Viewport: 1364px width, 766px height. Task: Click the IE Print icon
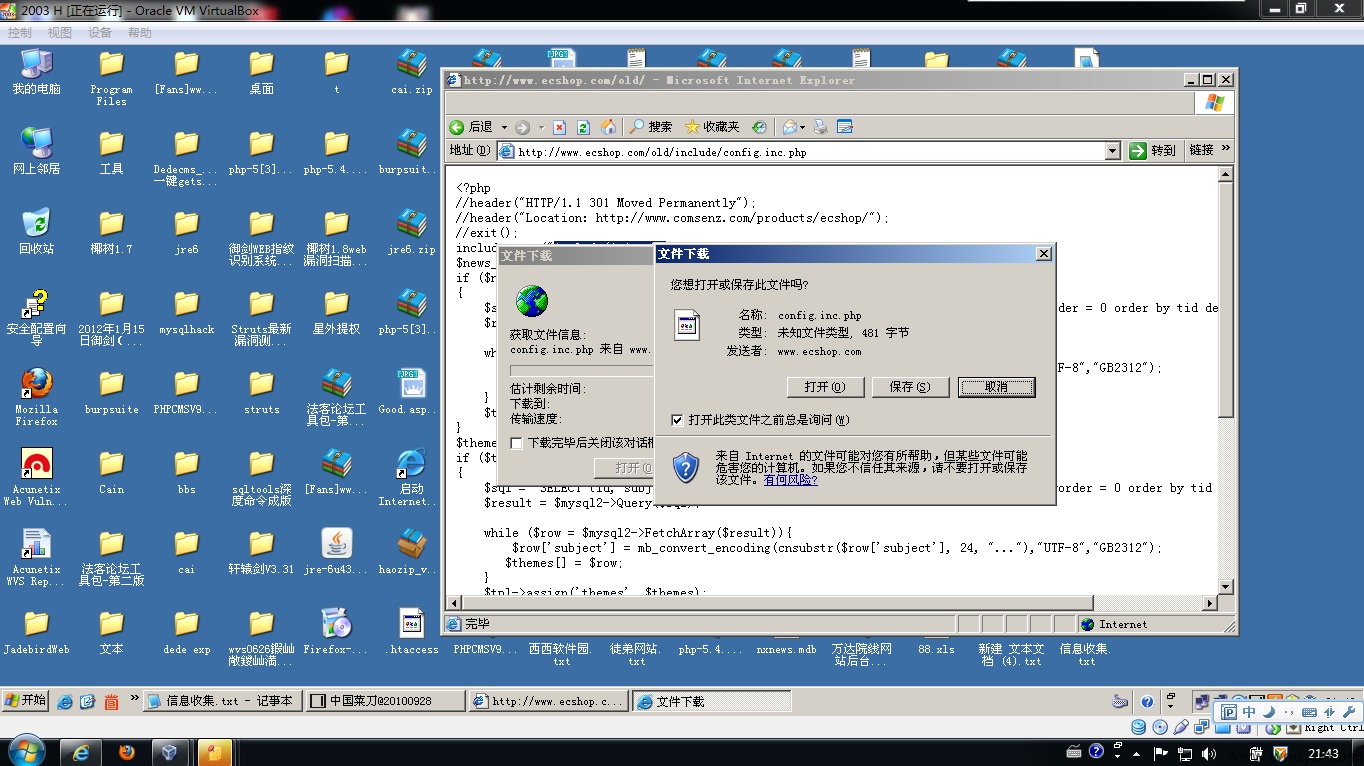821,127
